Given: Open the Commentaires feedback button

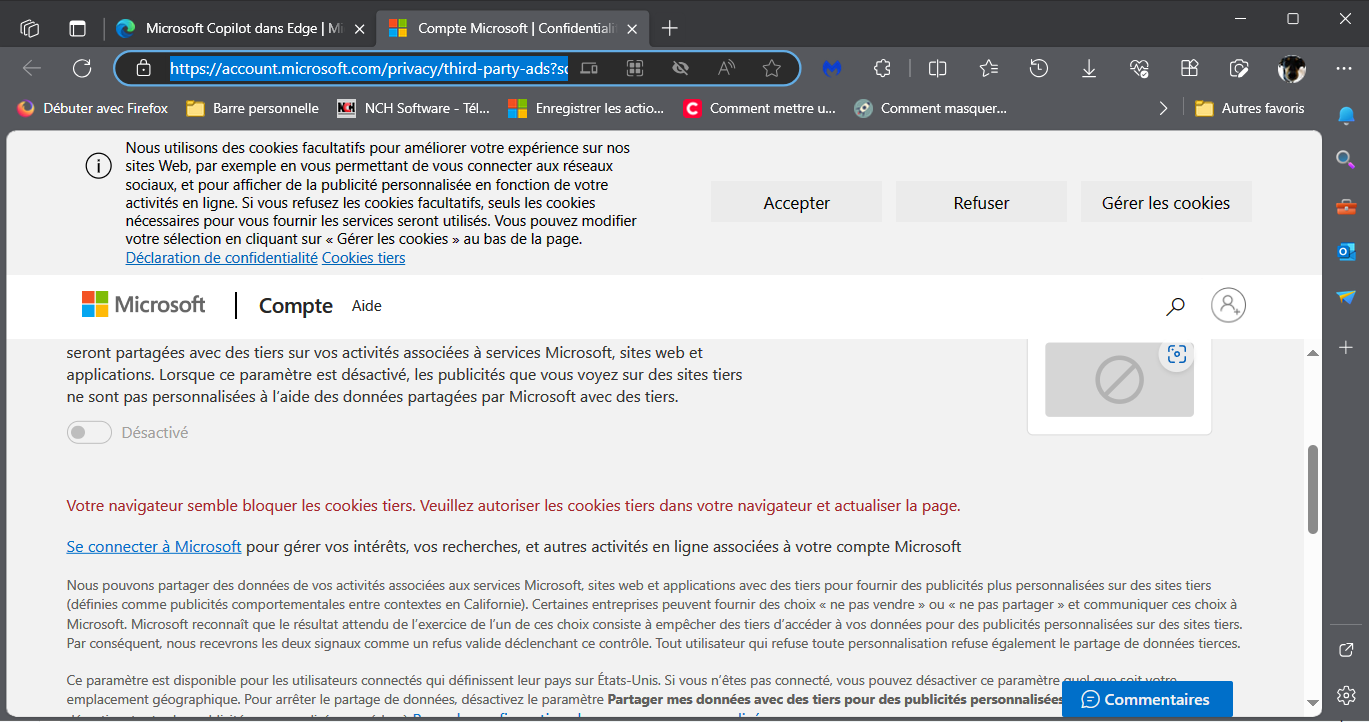Looking at the screenshot, I should [x=1147, y=699].
